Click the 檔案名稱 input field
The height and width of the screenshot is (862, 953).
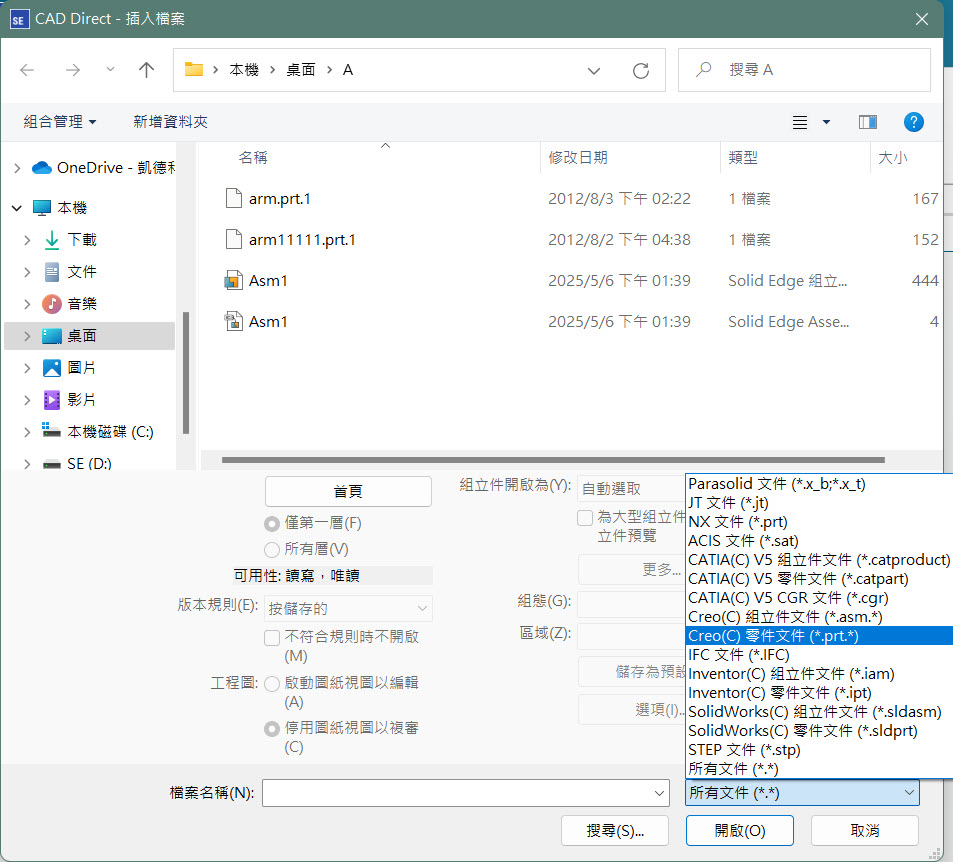pos(466,793)
